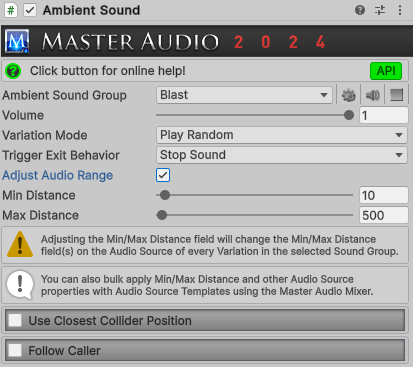Open the green API button
Viewport: 413px width, 367px height.
[x=386, y=71]
